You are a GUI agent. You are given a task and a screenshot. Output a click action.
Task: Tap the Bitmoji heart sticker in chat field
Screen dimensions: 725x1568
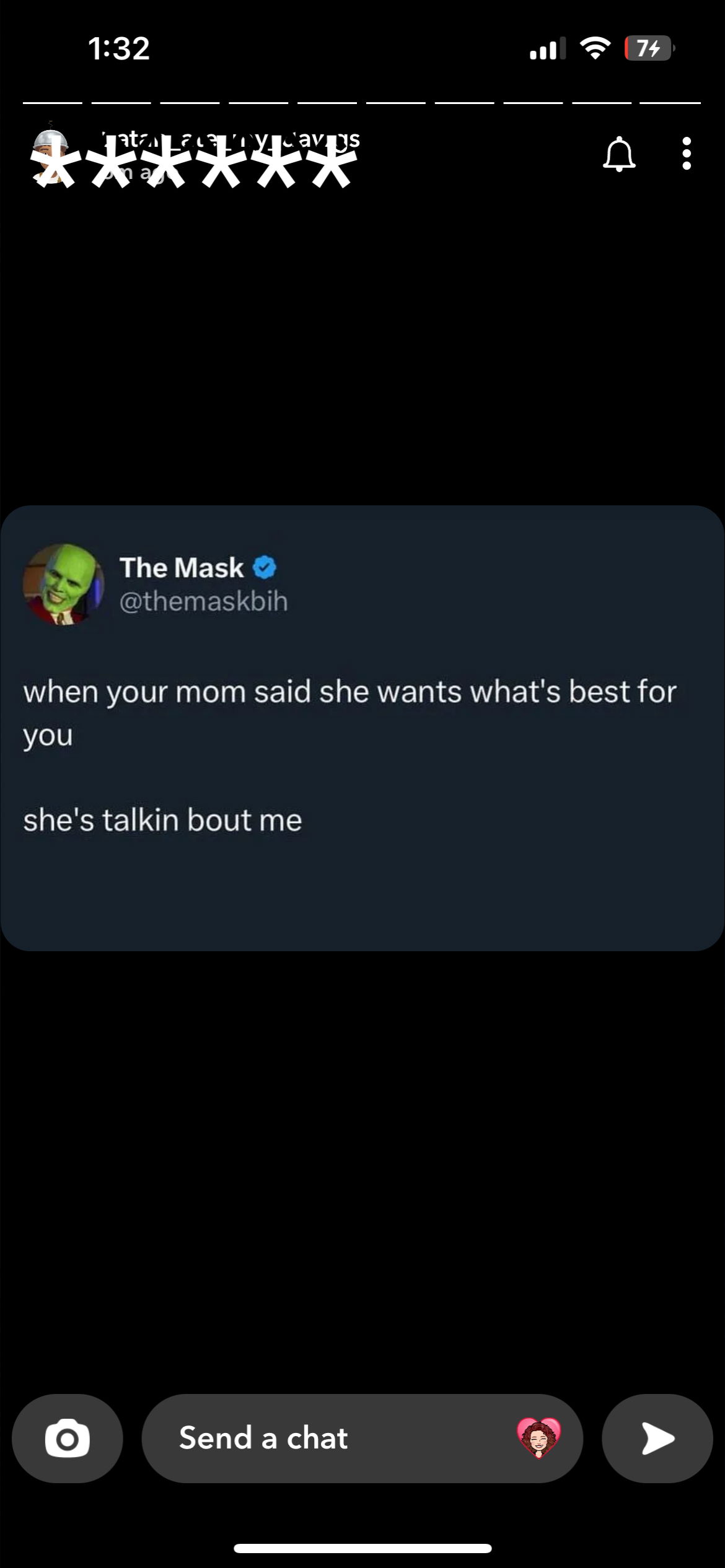point(538,1437)
